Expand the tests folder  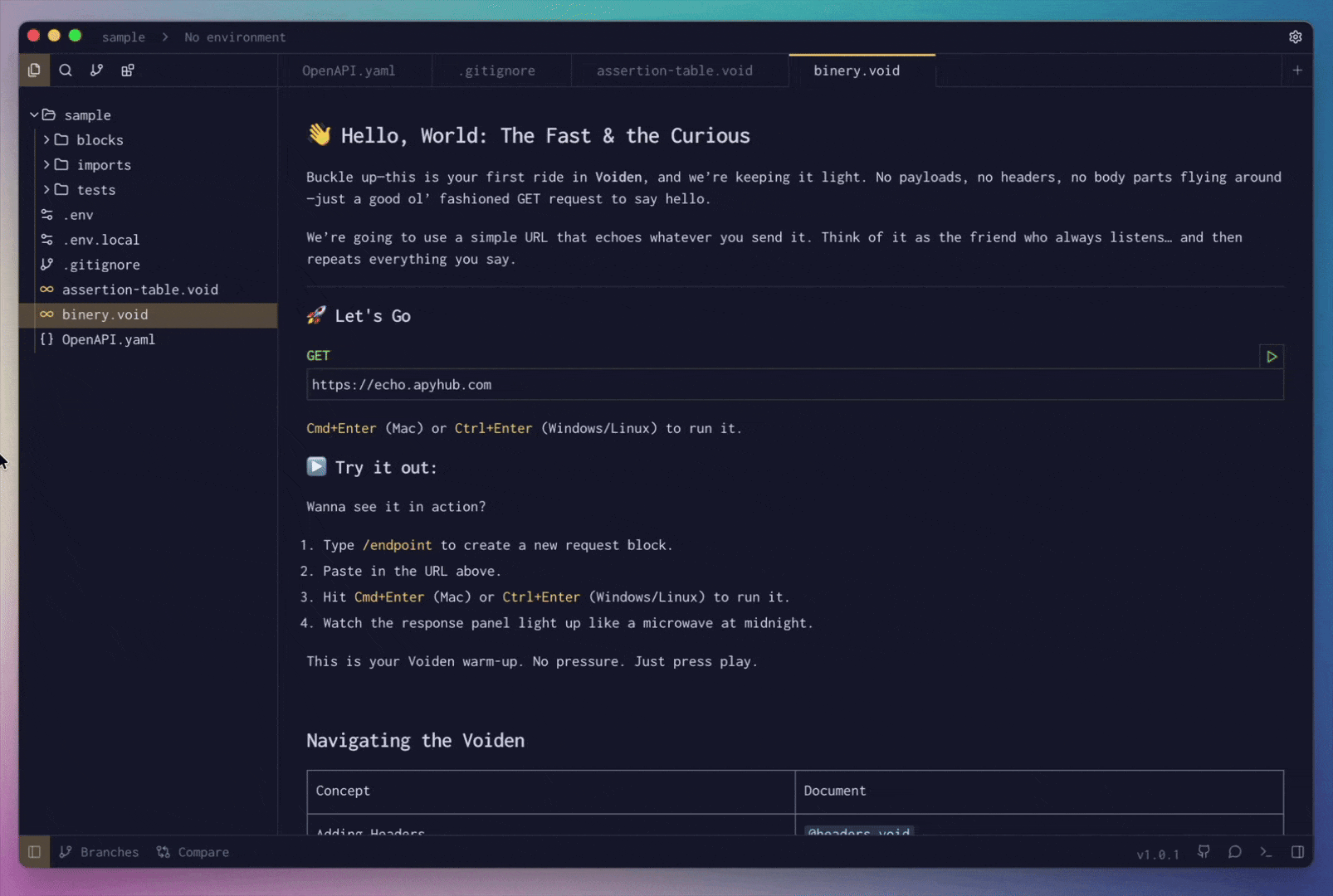(47, 190)
